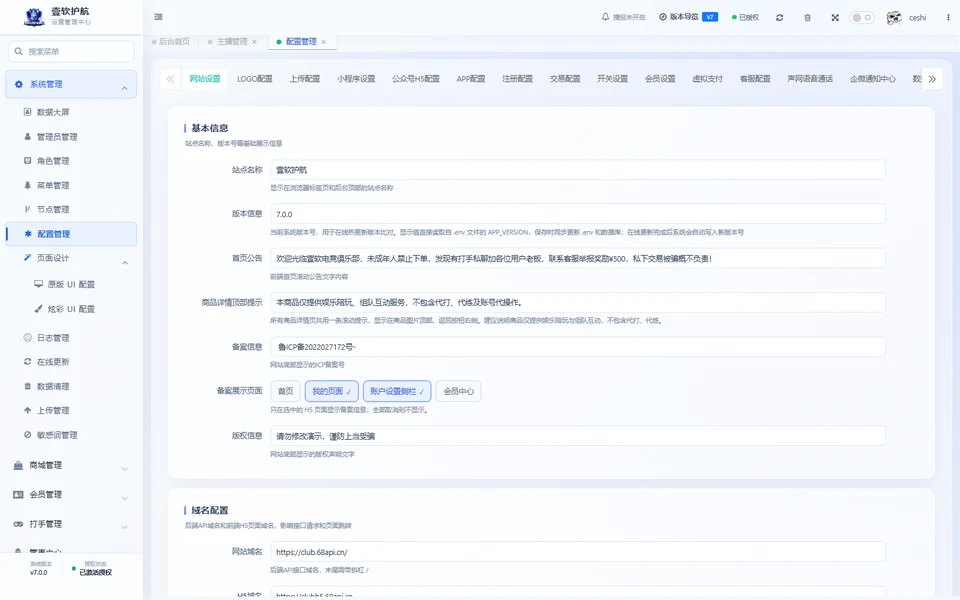Toggle the dark/light theme switch
960x600 pixels.
[861, 17]
